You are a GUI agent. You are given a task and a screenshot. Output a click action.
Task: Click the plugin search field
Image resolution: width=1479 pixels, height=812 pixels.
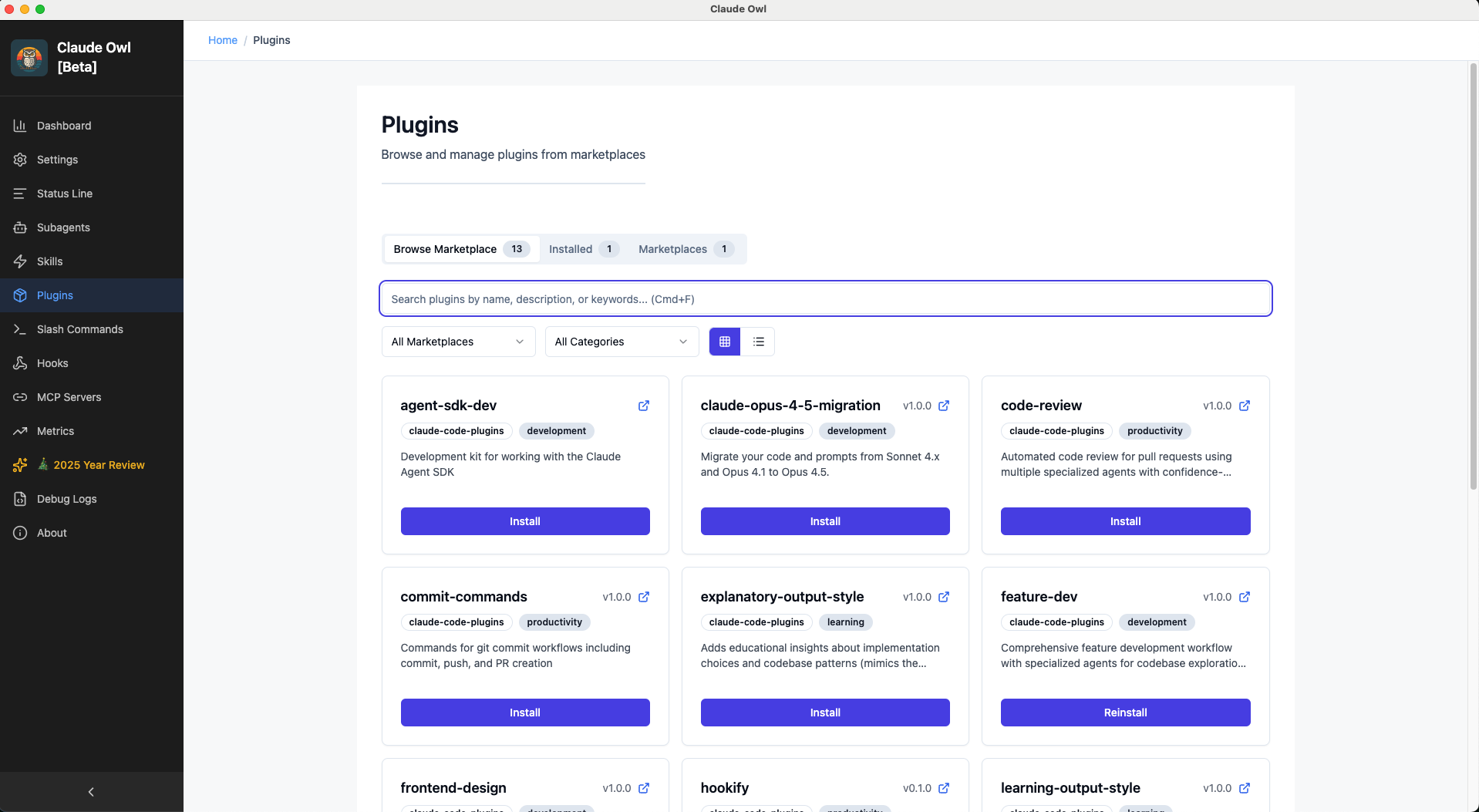pyautogui.click(x=824, y=298)
